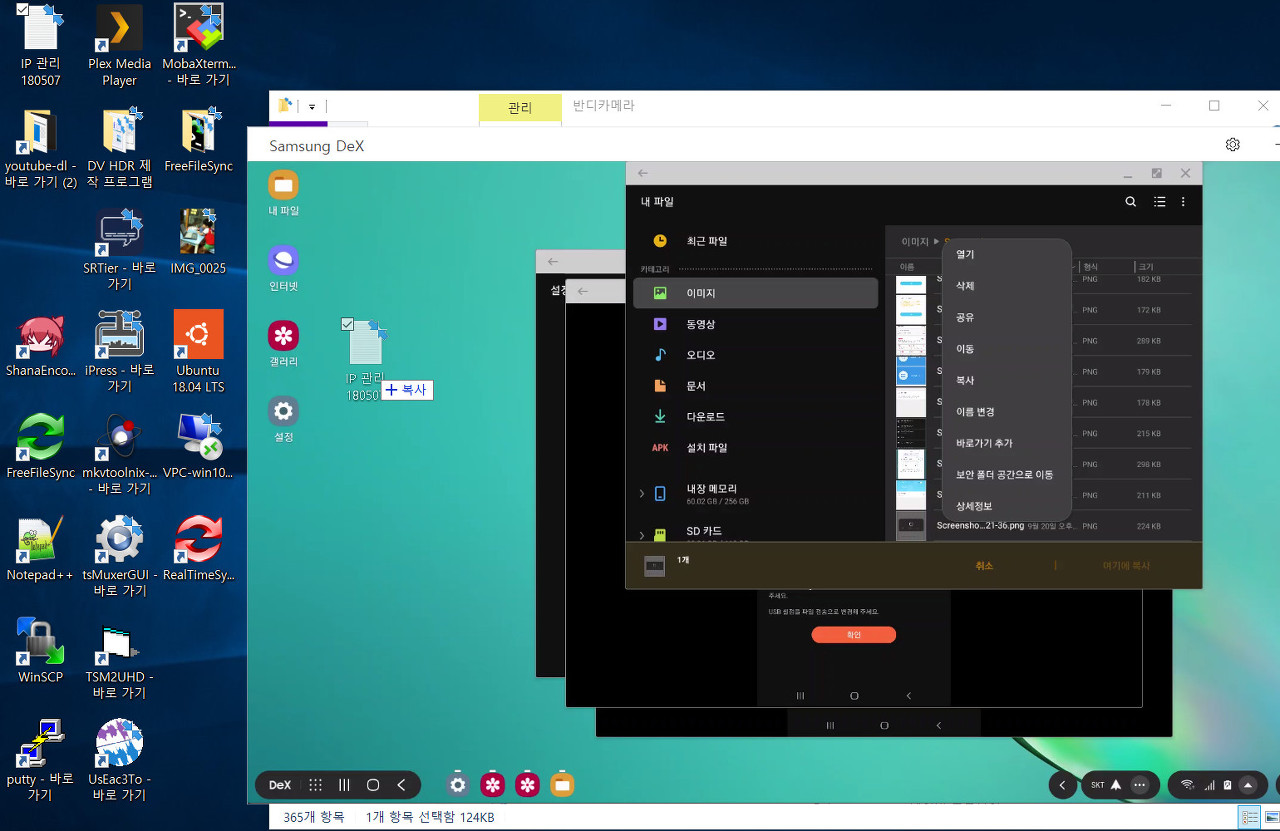Select the putty desktop shortcut
1280x831 pixels.
[40, 760]
